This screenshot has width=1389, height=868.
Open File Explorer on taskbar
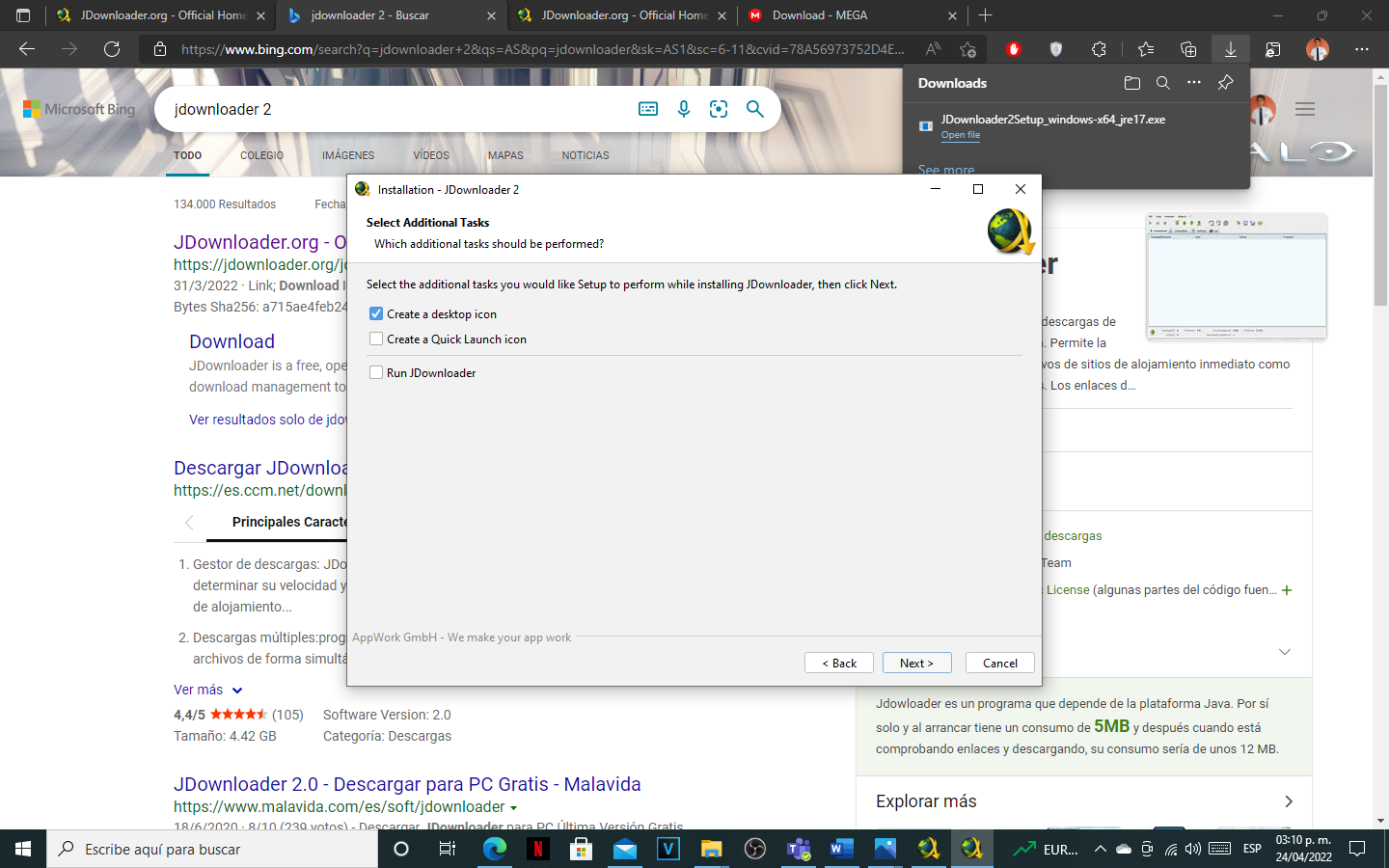tap(711, 849)
